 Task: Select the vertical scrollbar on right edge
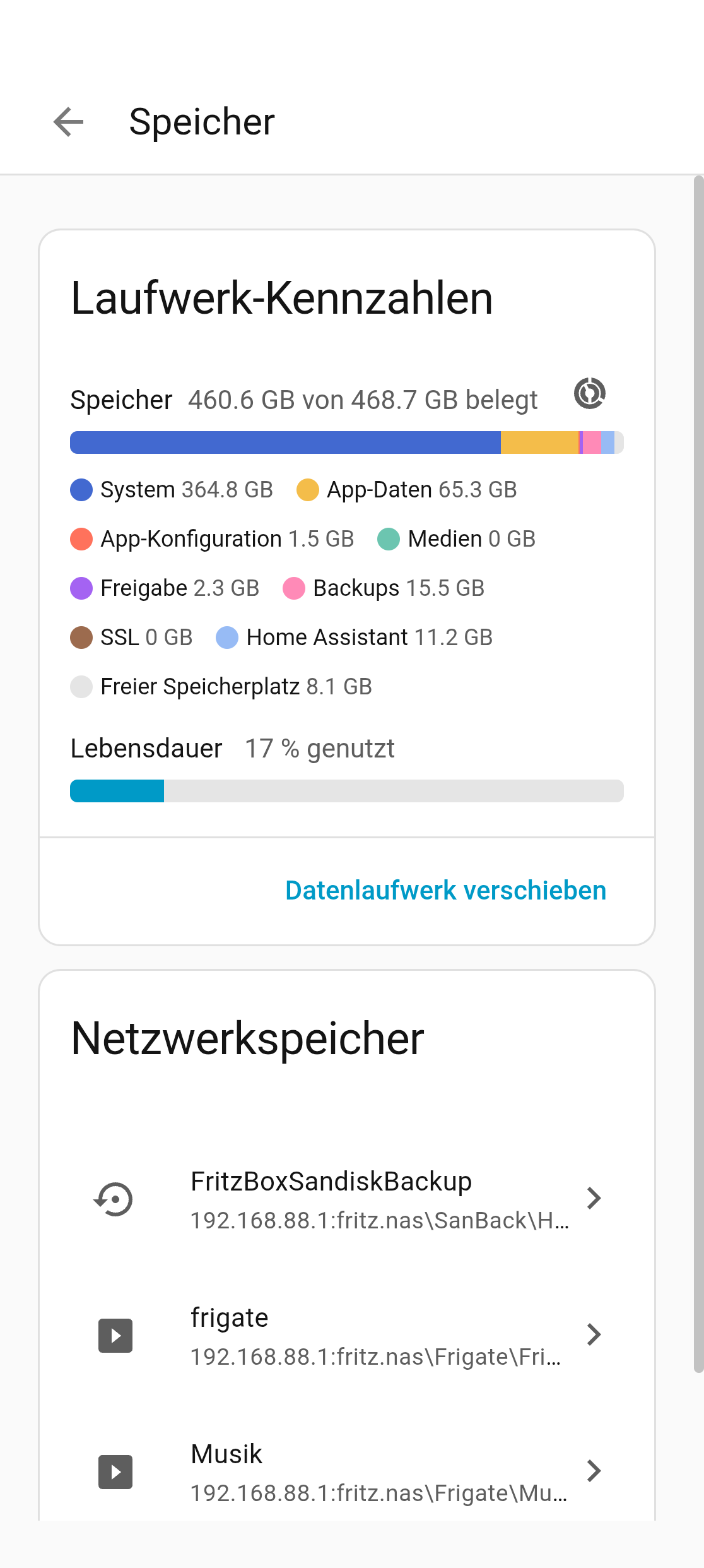tap(698, 775)
